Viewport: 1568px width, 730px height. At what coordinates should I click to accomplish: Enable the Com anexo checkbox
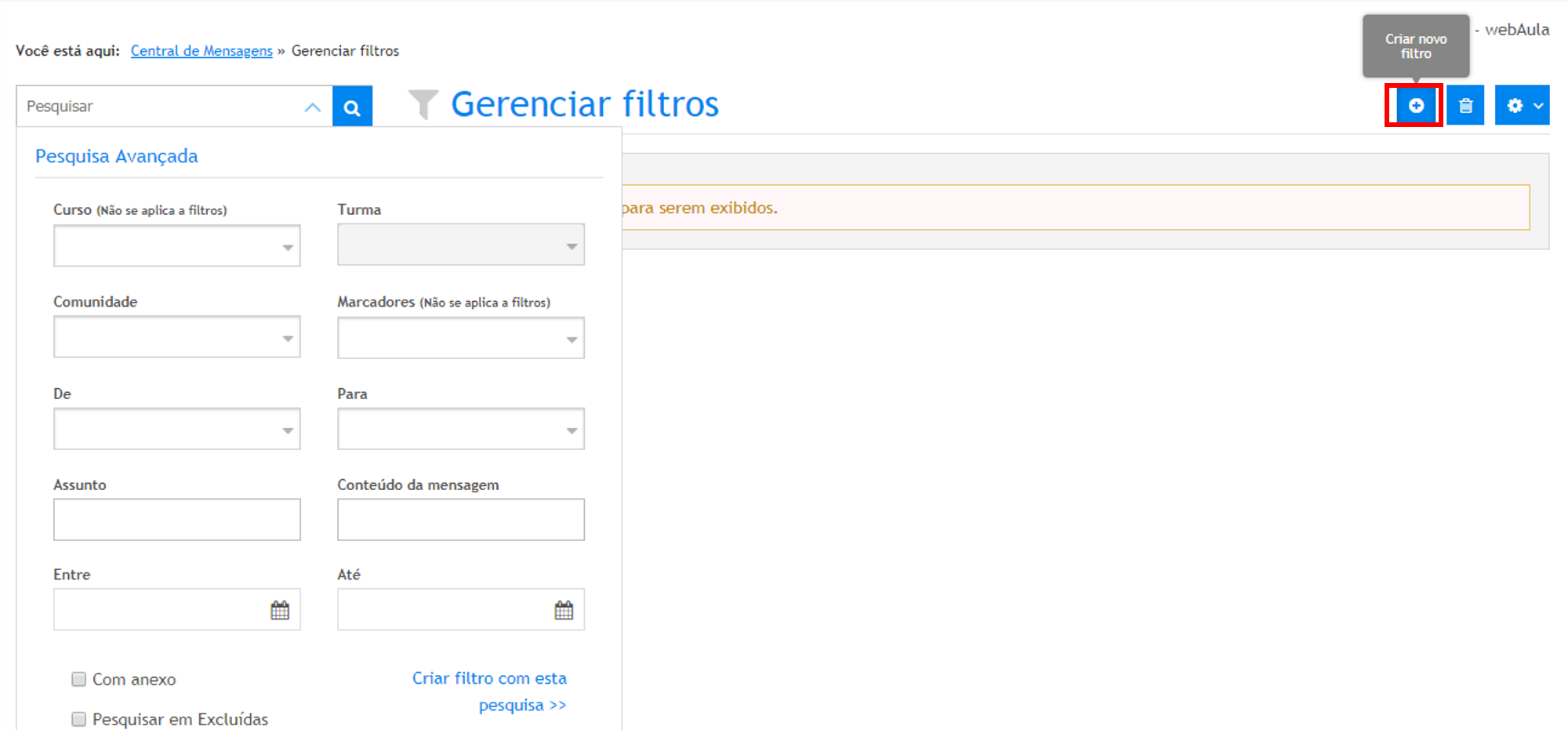(78, 679)
